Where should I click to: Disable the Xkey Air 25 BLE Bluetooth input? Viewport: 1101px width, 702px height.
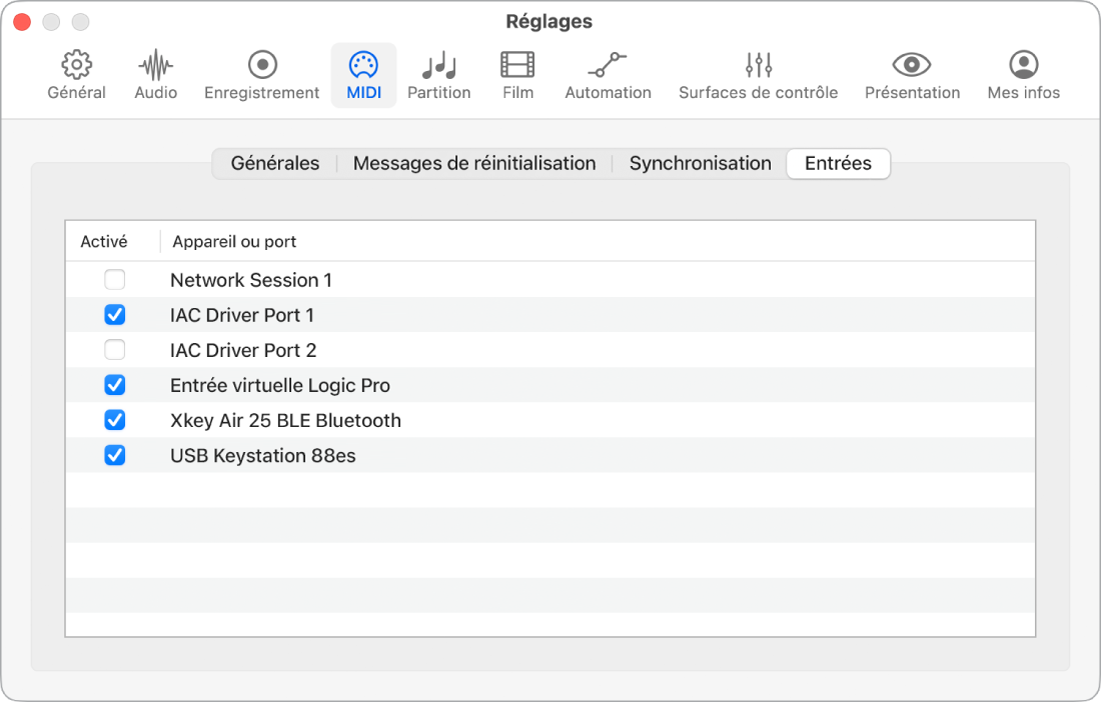tap(115, 420)
